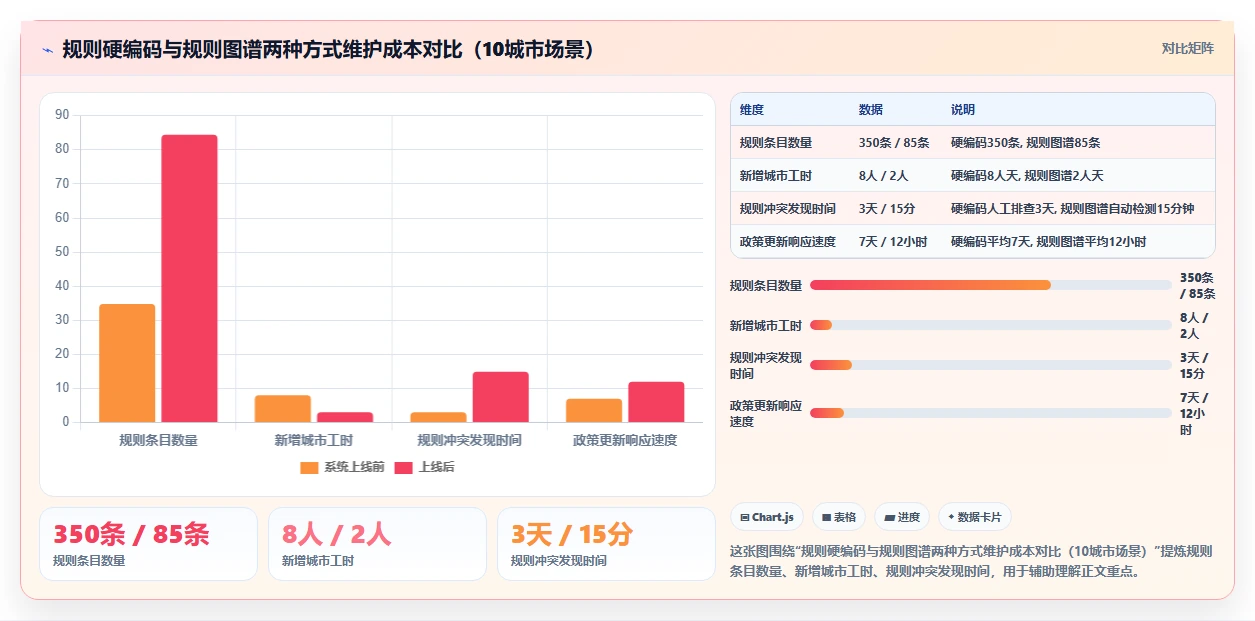Click the orange bar for 政策更新响应速度
Image resolution: width=1255 pixels, height=621 pixels.
coord(594,410)
